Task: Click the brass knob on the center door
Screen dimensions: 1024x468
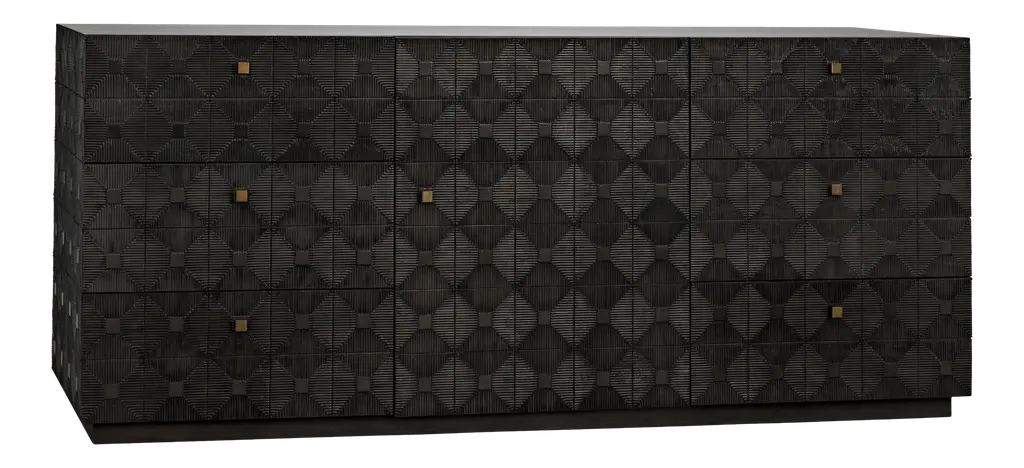Action: click(x=426, y=197)
